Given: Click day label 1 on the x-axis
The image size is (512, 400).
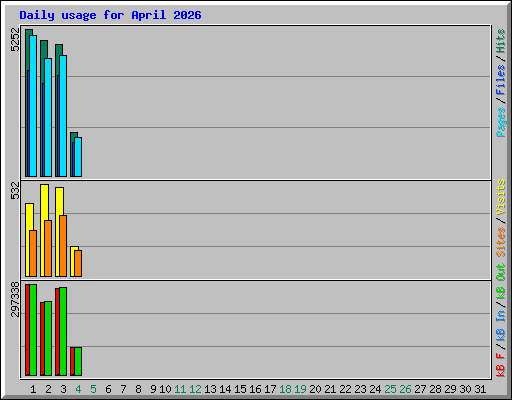Looking at the screenshot, I should (33, 389).
